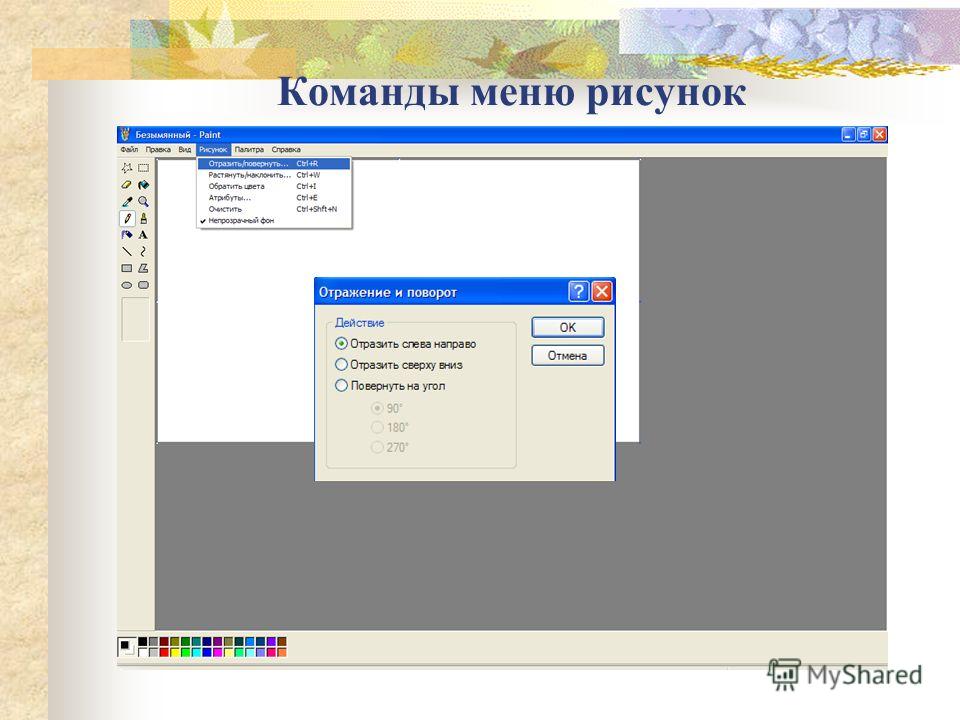Pick the Ellipse tool
Viewport: 960px width, 720px height.
[x=127, y=285]
